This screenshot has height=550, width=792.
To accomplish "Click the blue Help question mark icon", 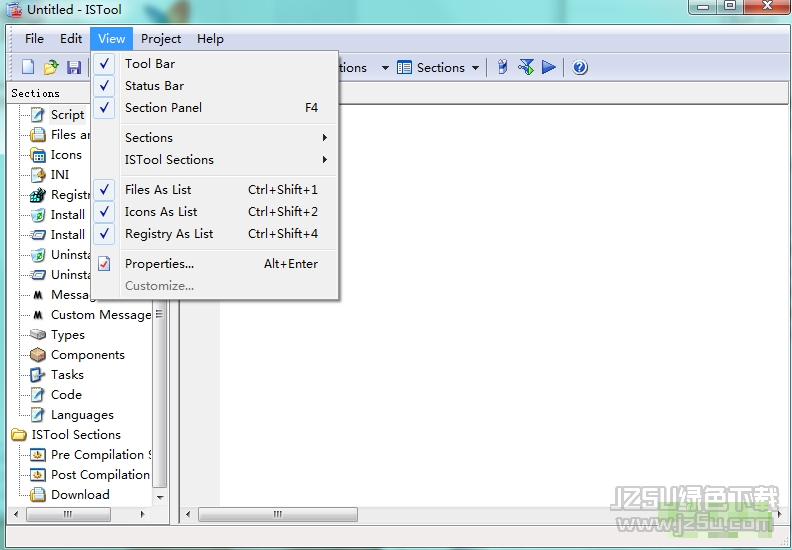I will [x=580, y=67].
